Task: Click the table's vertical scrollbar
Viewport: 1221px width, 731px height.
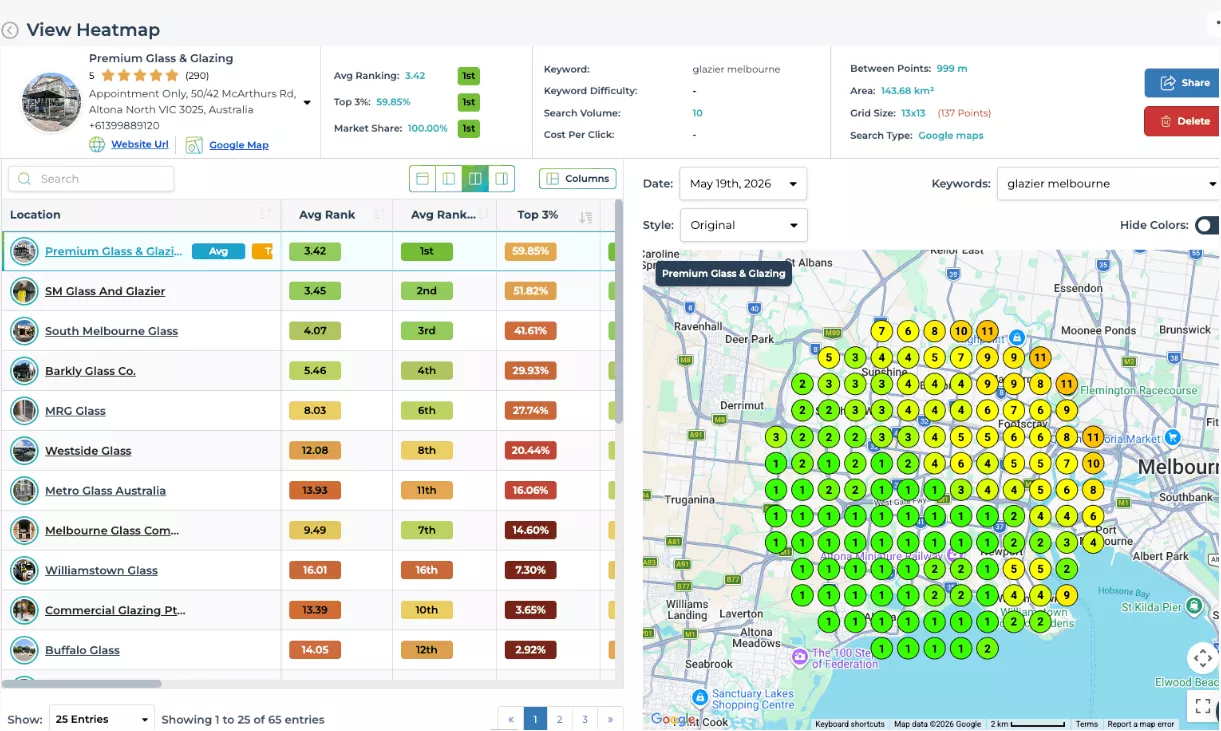Action: [619, 310]
